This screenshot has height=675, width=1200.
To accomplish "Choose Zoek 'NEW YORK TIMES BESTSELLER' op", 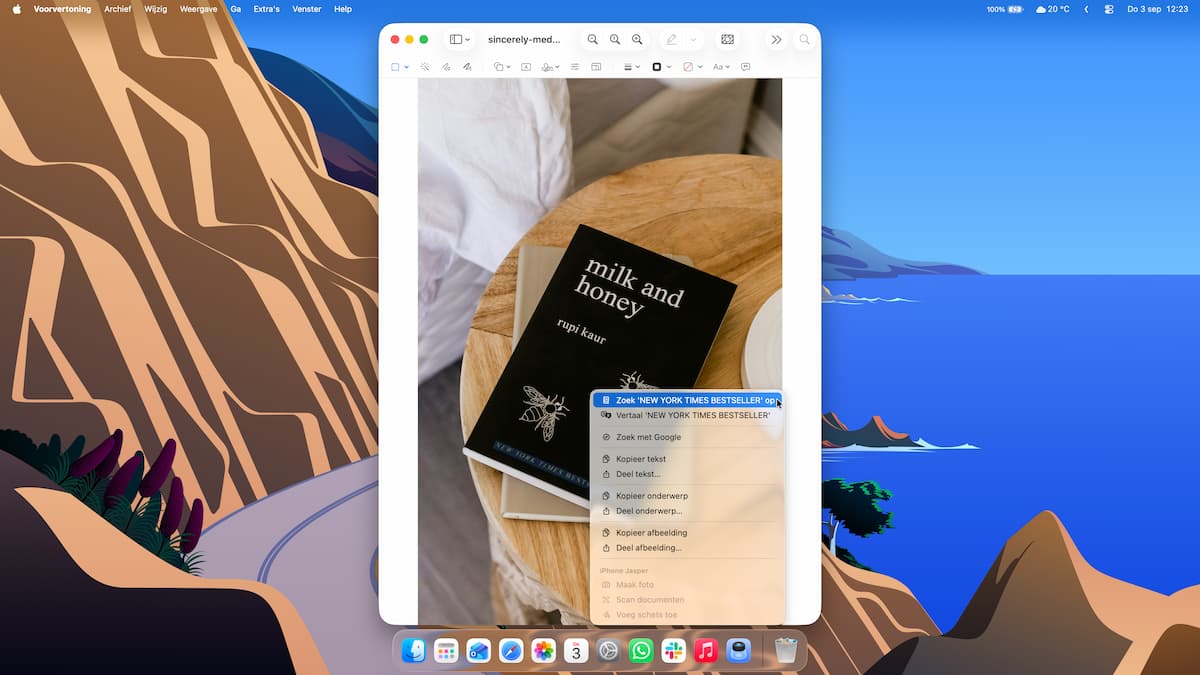I will tap(688, 400).
